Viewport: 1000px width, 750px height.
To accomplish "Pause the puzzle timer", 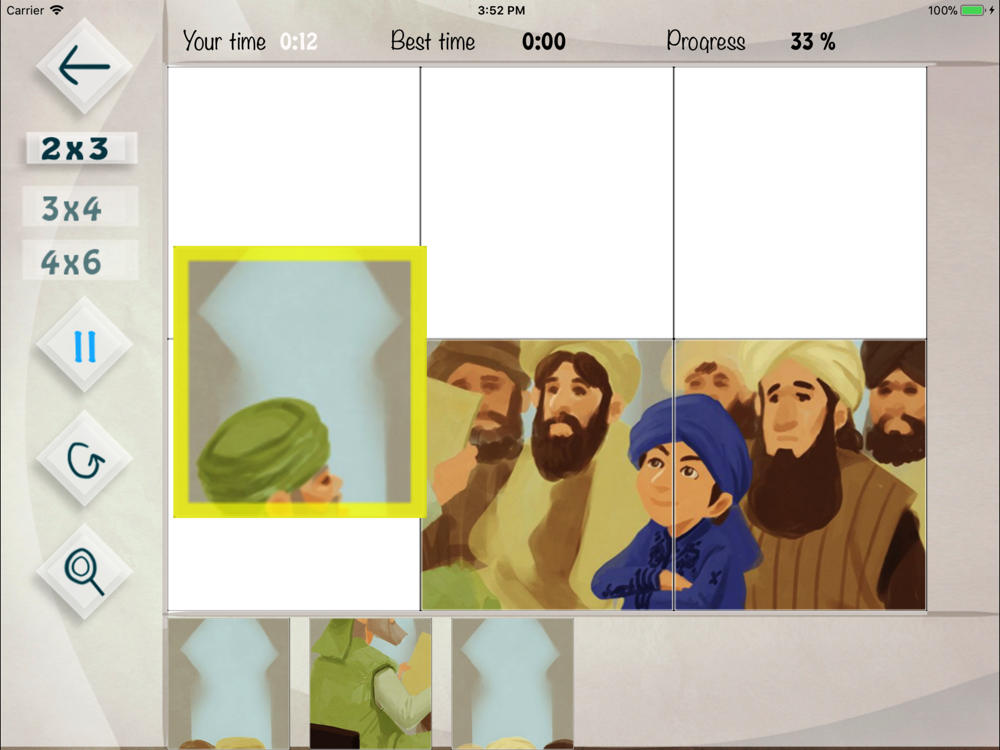I will coord(84,345).
